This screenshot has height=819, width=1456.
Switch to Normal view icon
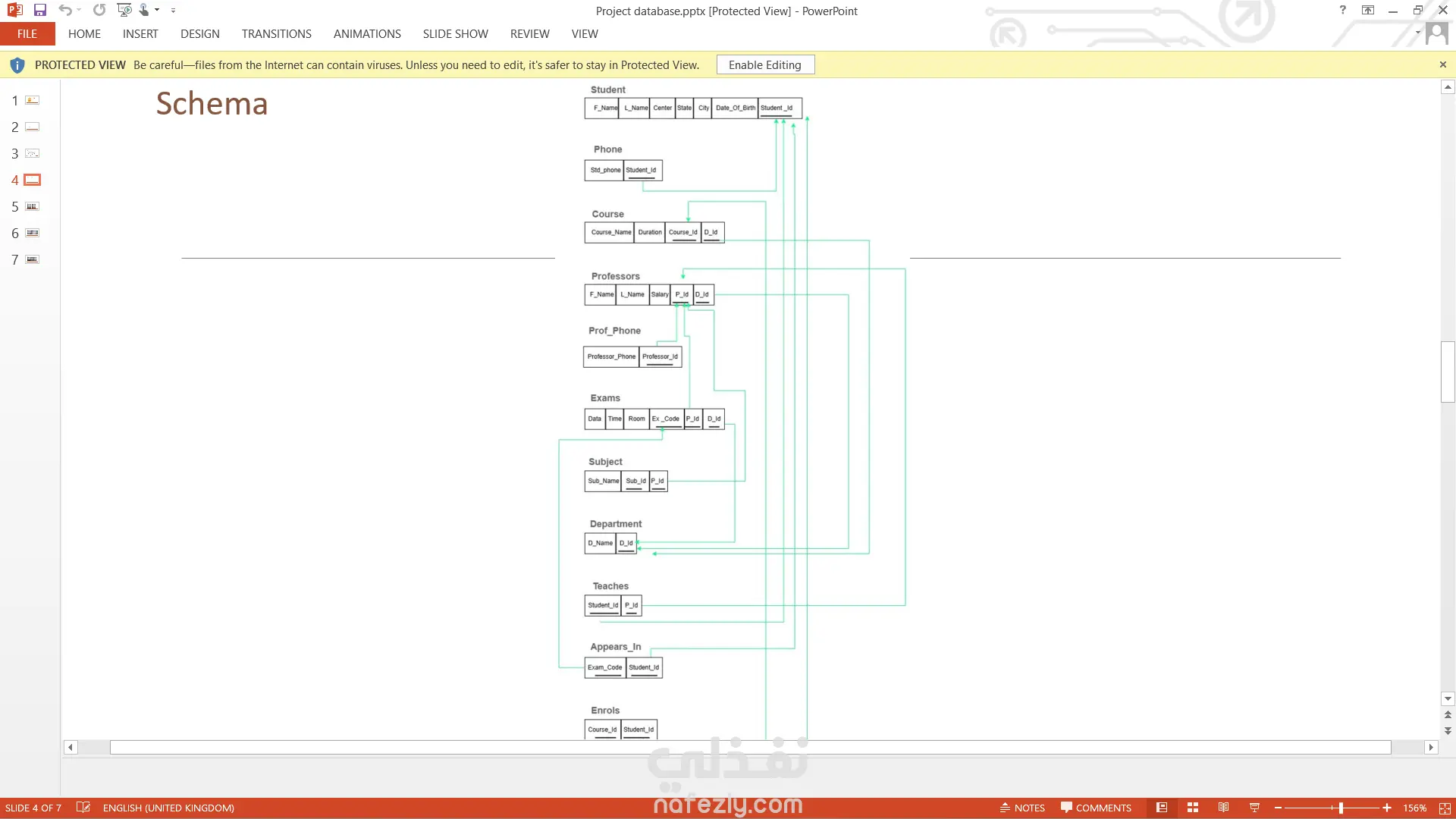point(1162,808)
